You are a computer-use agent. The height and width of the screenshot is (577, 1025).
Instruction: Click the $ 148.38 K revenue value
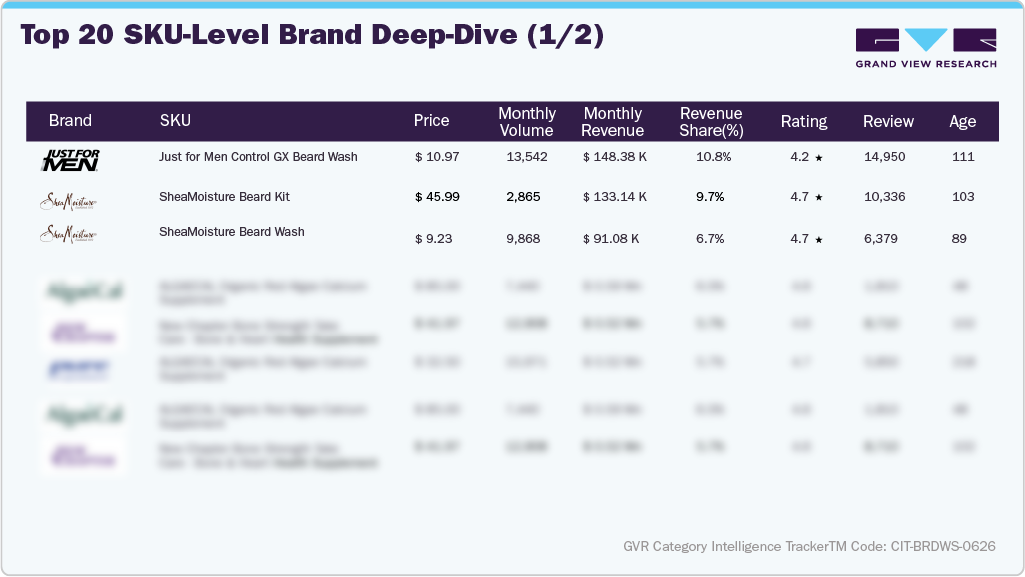coord(615,157)
